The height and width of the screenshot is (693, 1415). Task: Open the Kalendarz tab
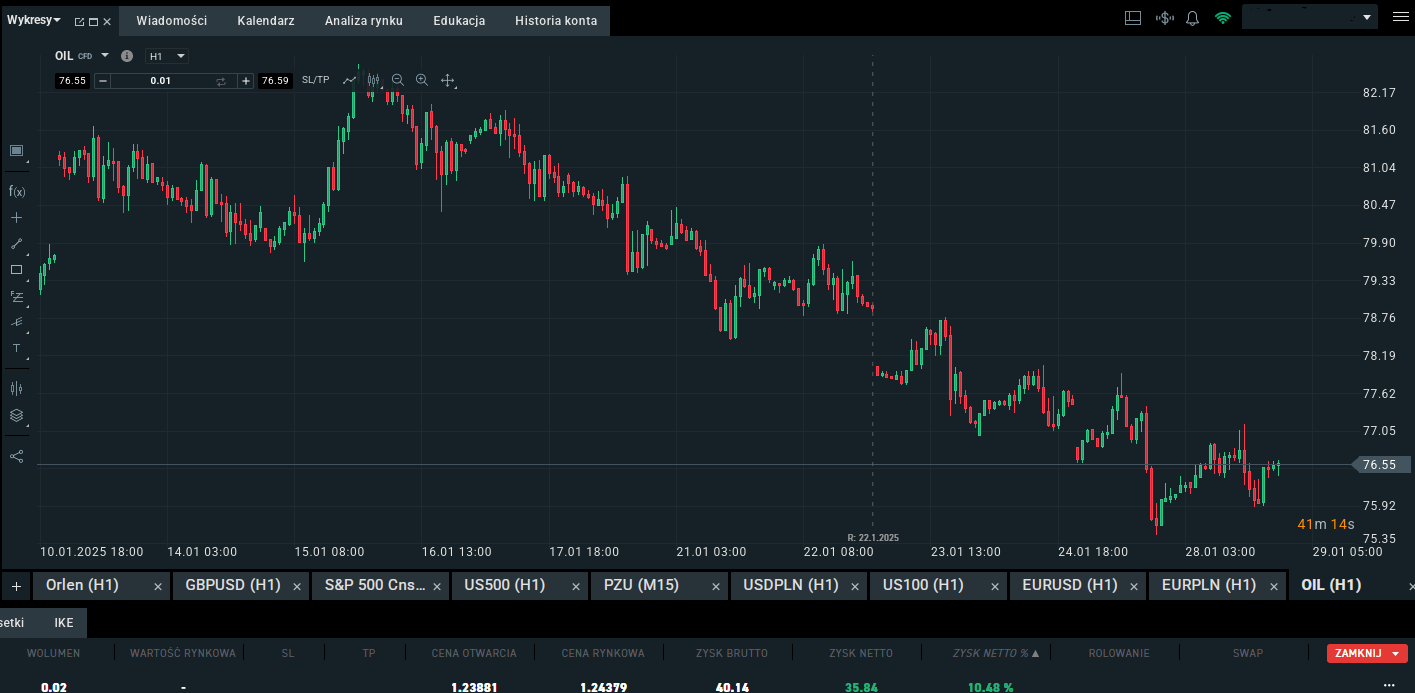pos(266,21)
